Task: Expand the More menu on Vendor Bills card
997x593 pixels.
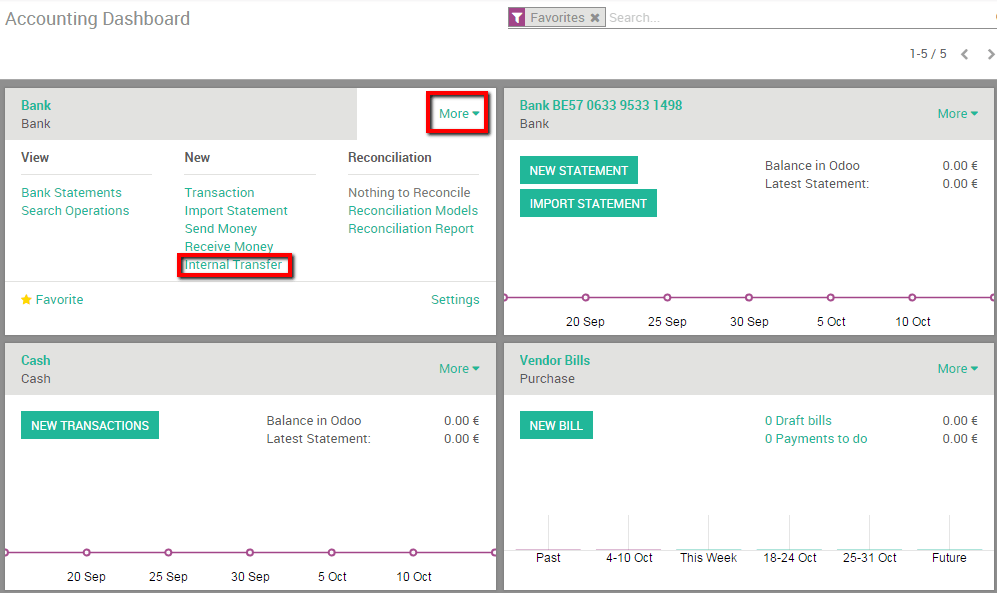Action: pyautogui.click(x=956, y=368)
